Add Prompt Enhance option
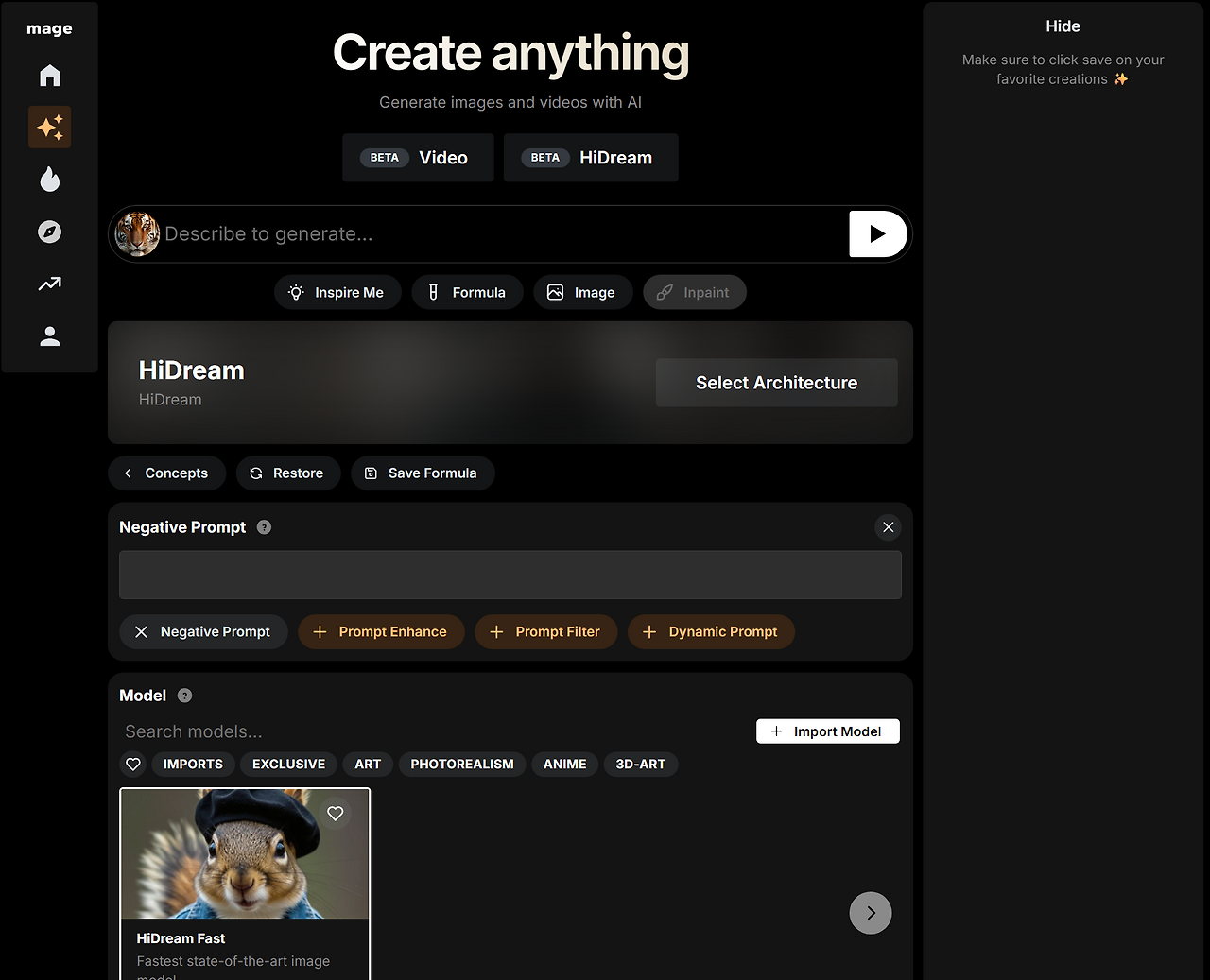The image size is (1210, 980). click(381, 632)
